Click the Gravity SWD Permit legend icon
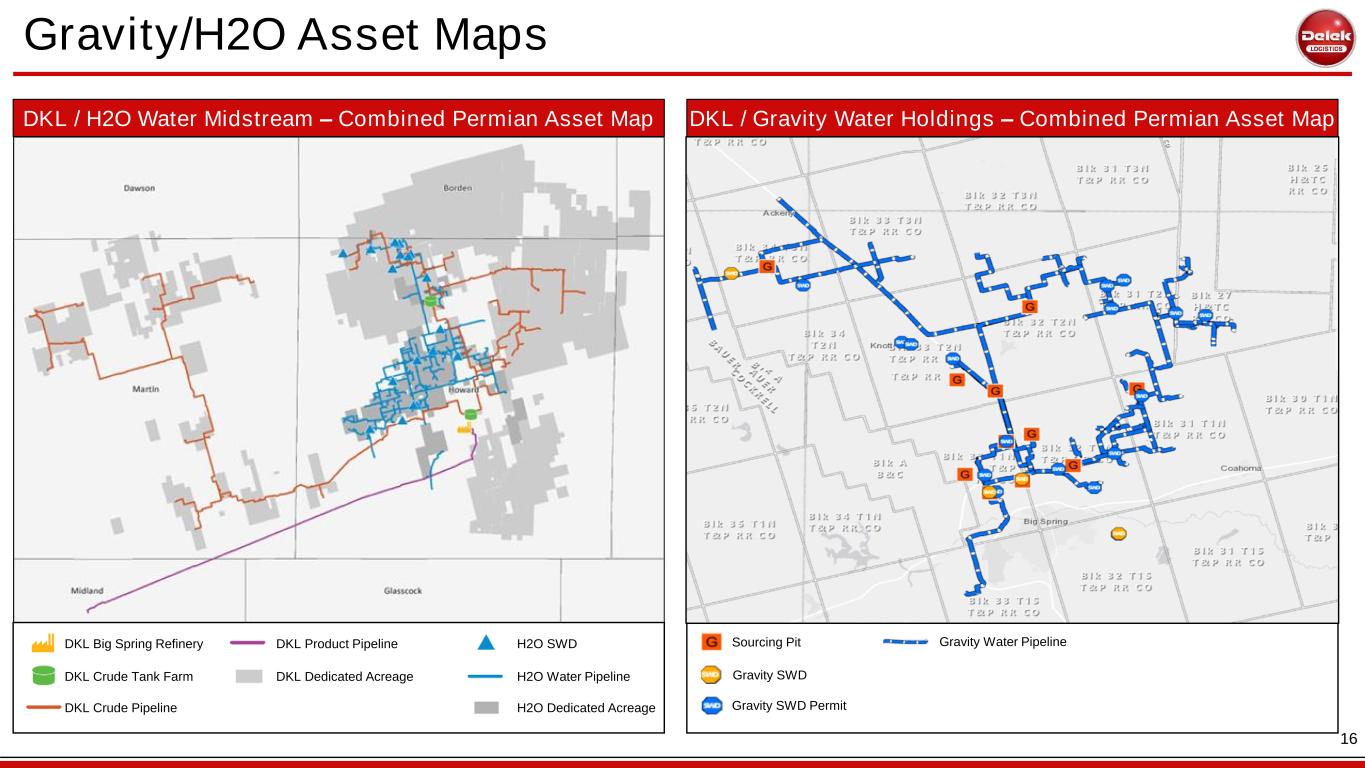This screenshot has width=1365, height=768. (712, 706)
